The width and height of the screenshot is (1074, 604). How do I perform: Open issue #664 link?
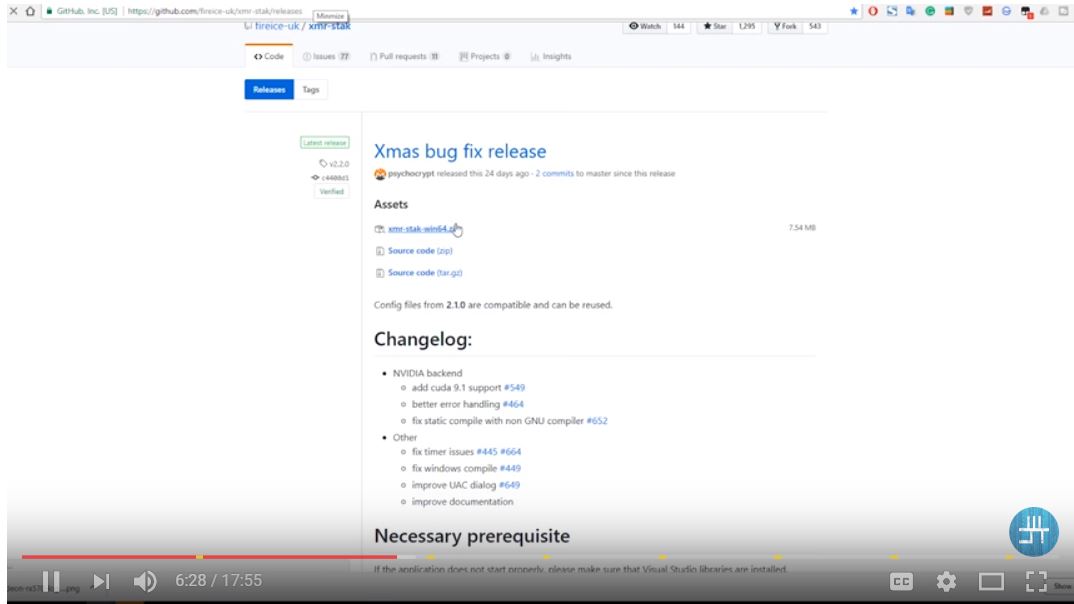click(x=510, y=451)
